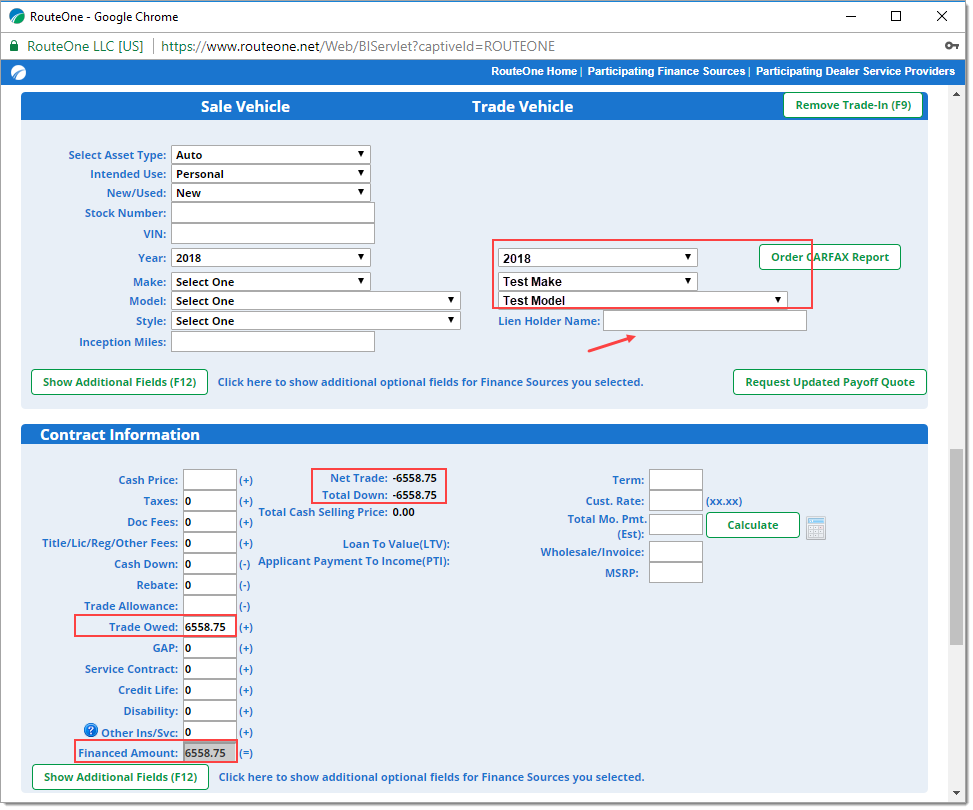Click the scrollbar up arrow
This screenshot has width=973, height=810.
956,94
